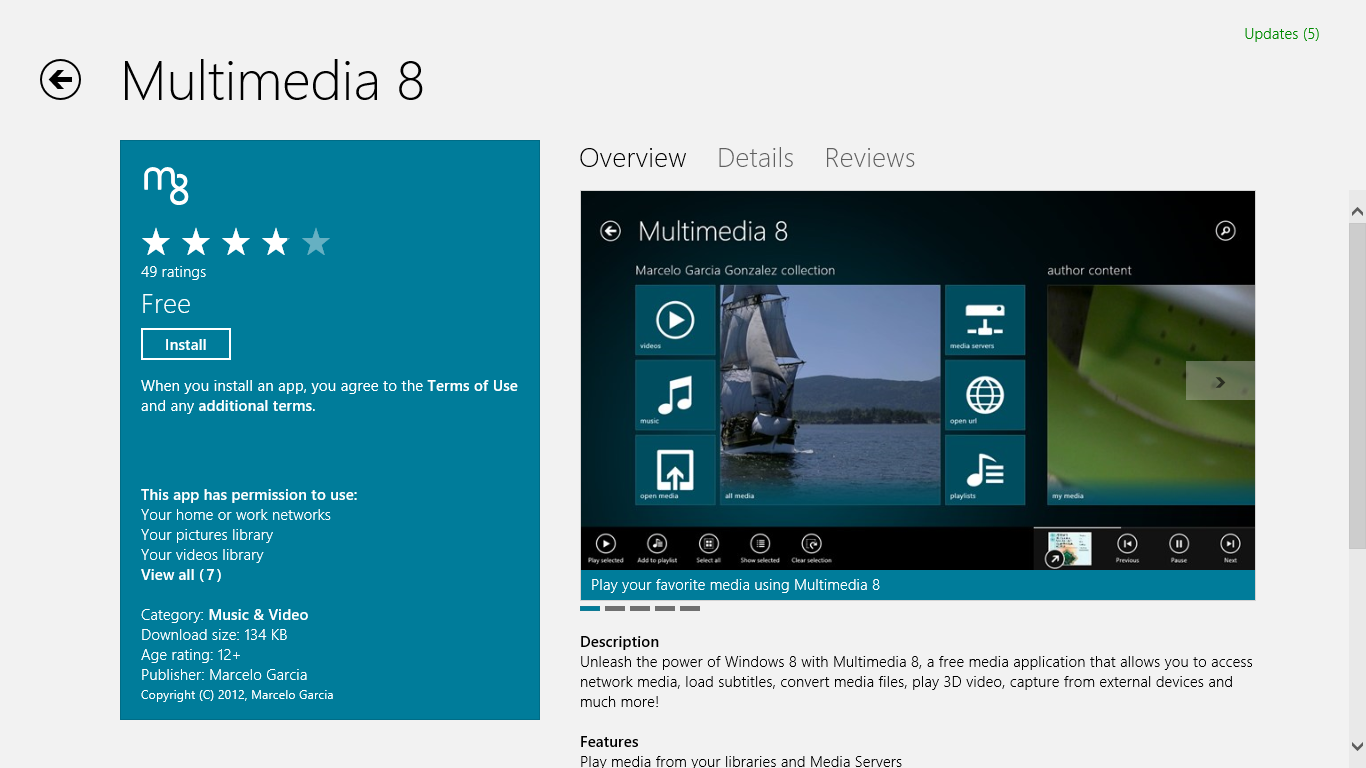1366x768 pixels.
Task: Open the Terms of Use link
Action: click(x=472, y=386)
